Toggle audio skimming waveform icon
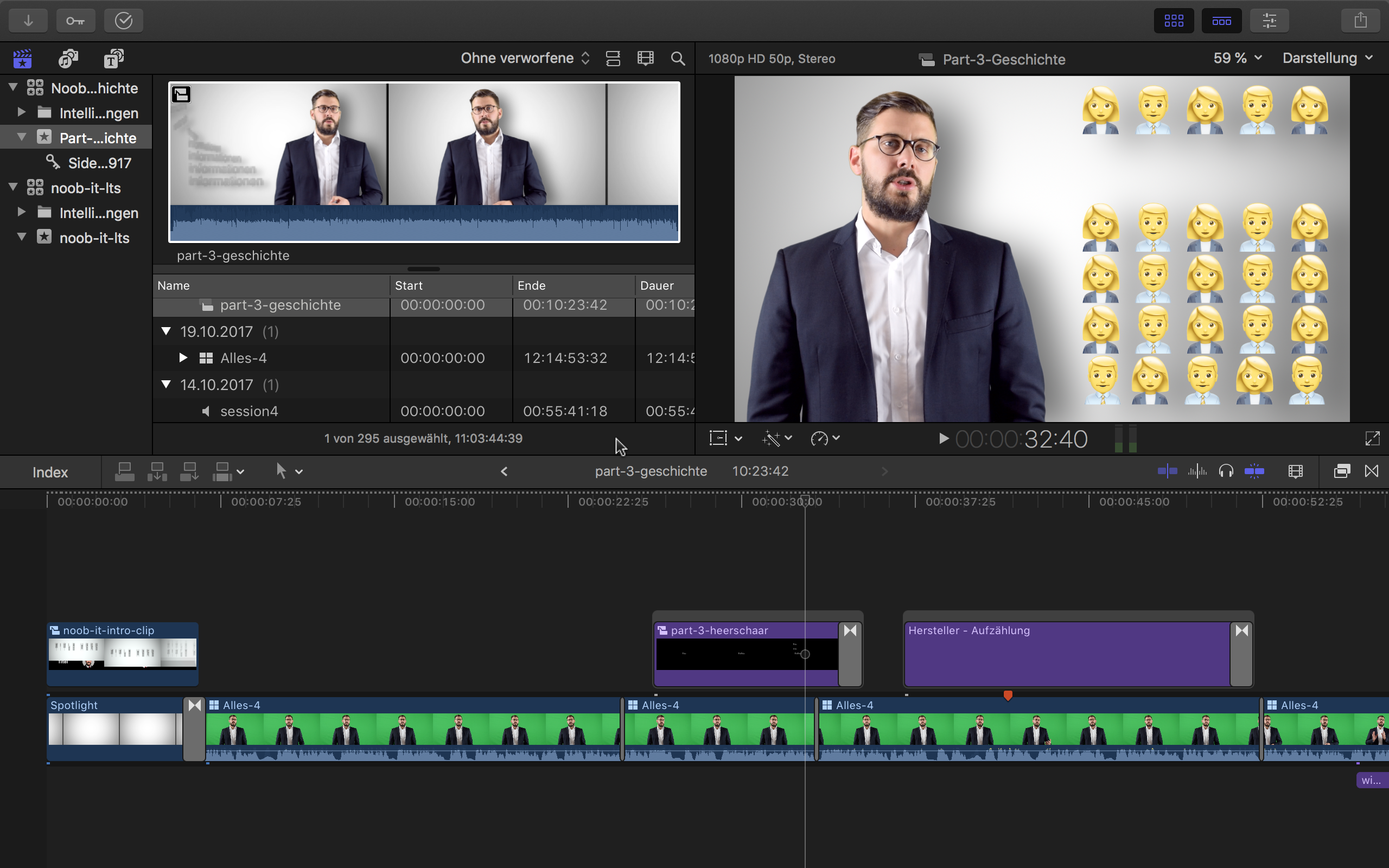The height and width of the screenshot is (868, 1389). (x=1197, y=471)
